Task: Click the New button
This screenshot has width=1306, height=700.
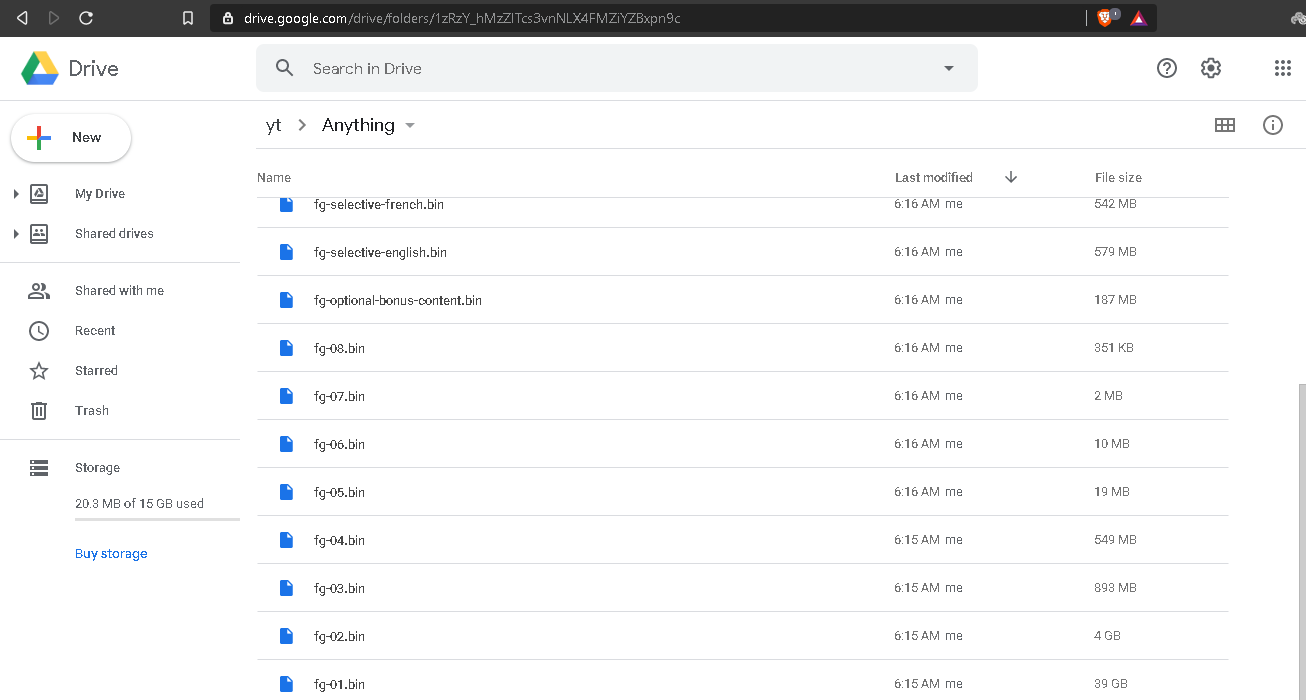Action: point(71,138)
